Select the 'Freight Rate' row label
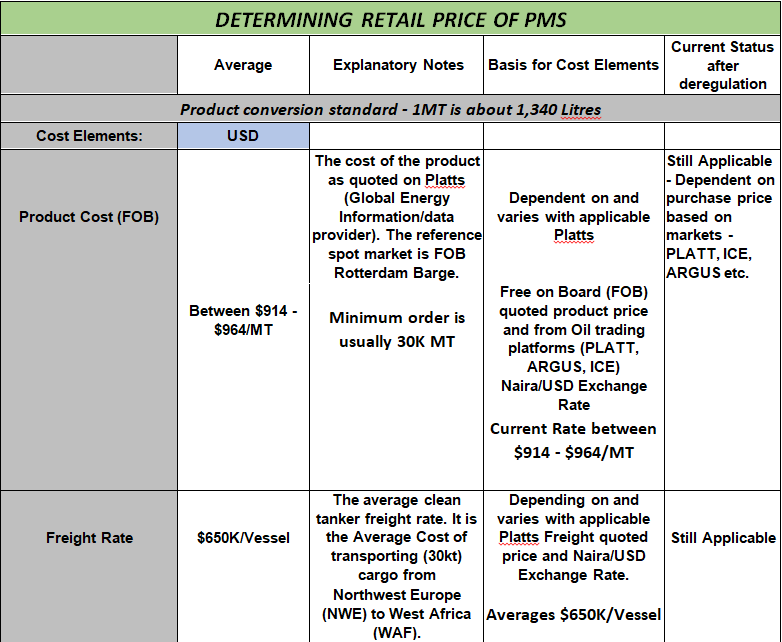782x642 pixels. pos(89,538)
